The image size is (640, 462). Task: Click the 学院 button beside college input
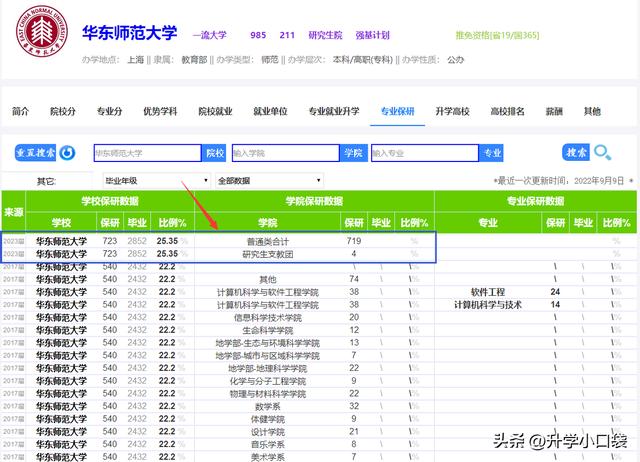click(x=353, y=153)
